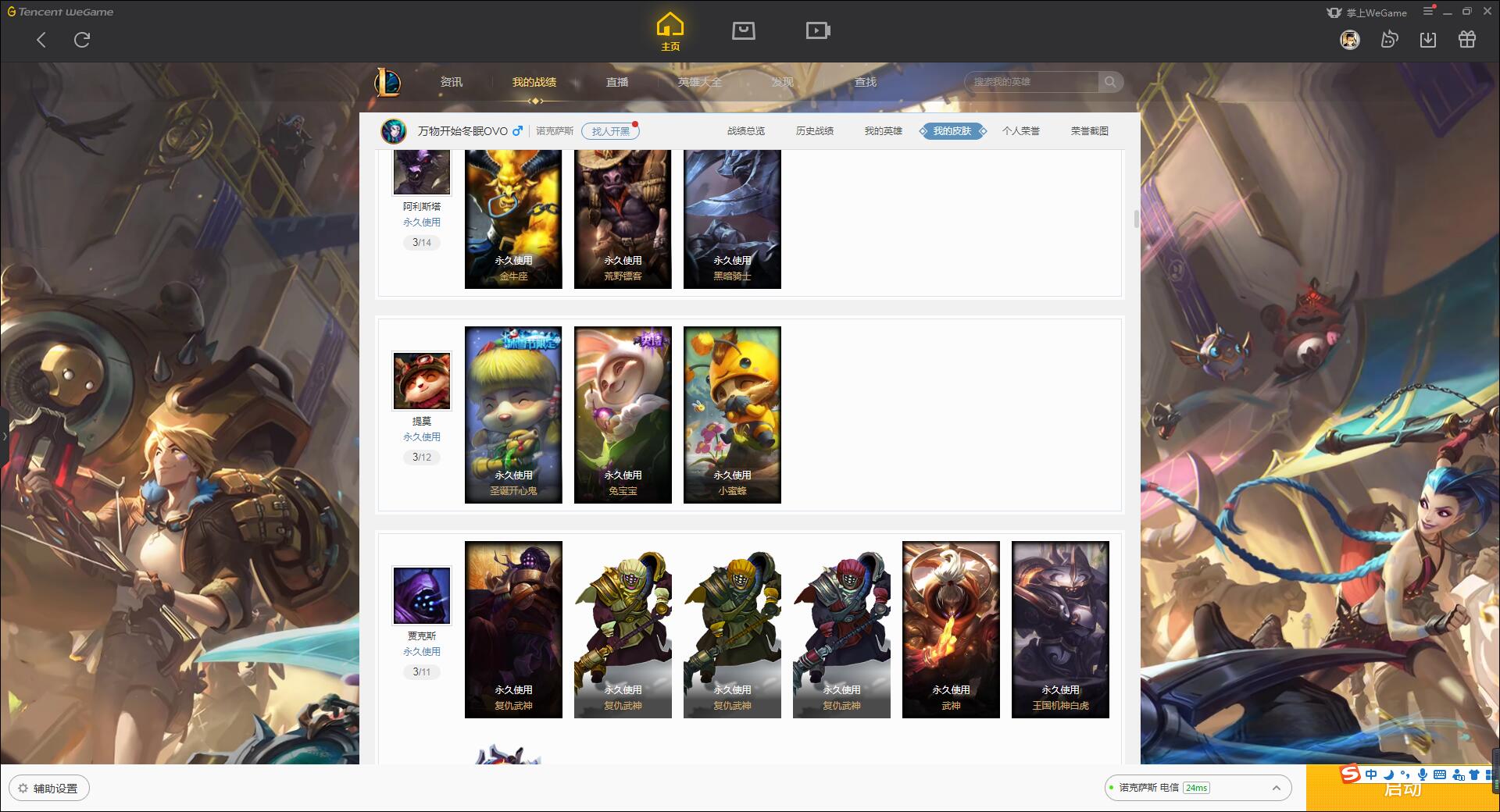Open 个人荣誉 sub-tab
1500x812 pixels.
(x=1021, y=131)
